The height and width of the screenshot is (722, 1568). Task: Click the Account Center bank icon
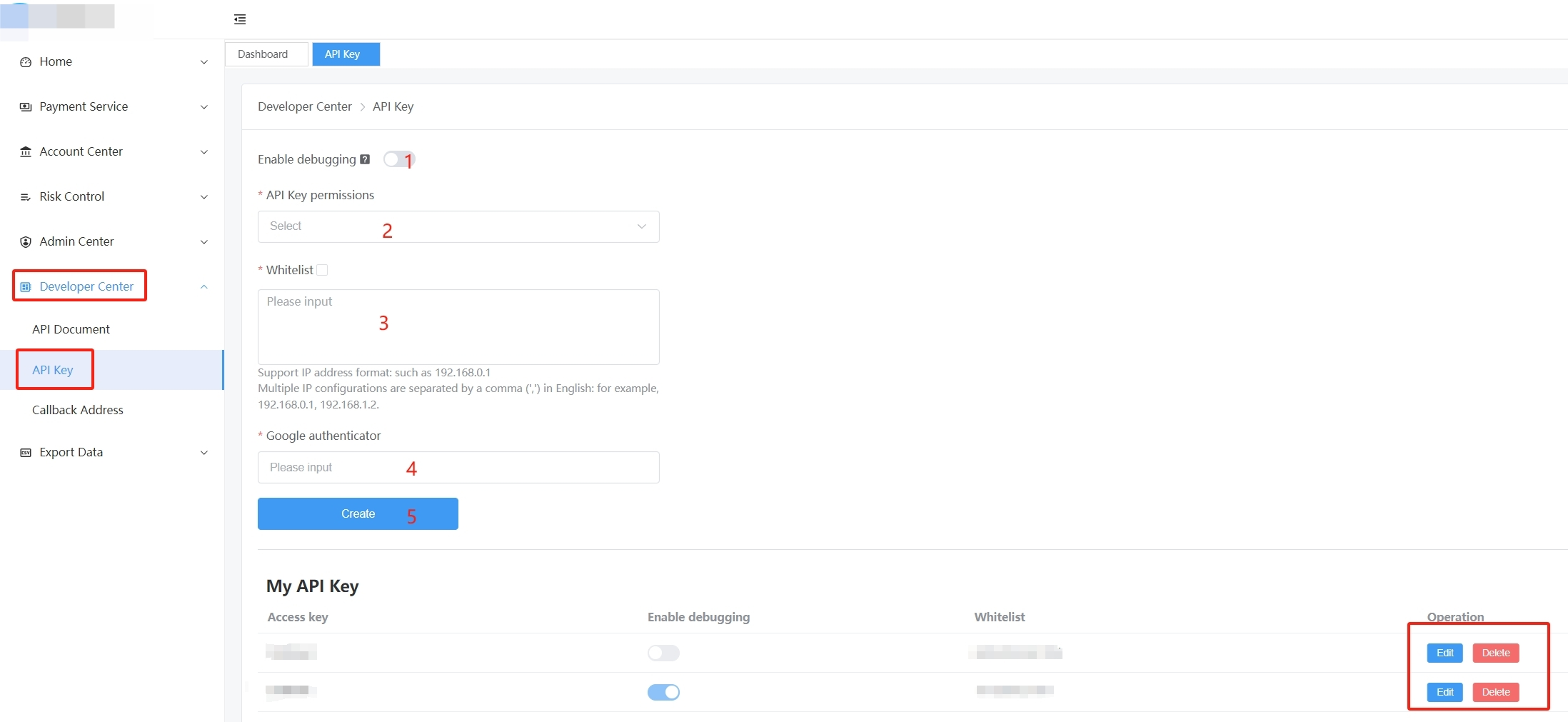pyautogui.click(x=25, y=151)
